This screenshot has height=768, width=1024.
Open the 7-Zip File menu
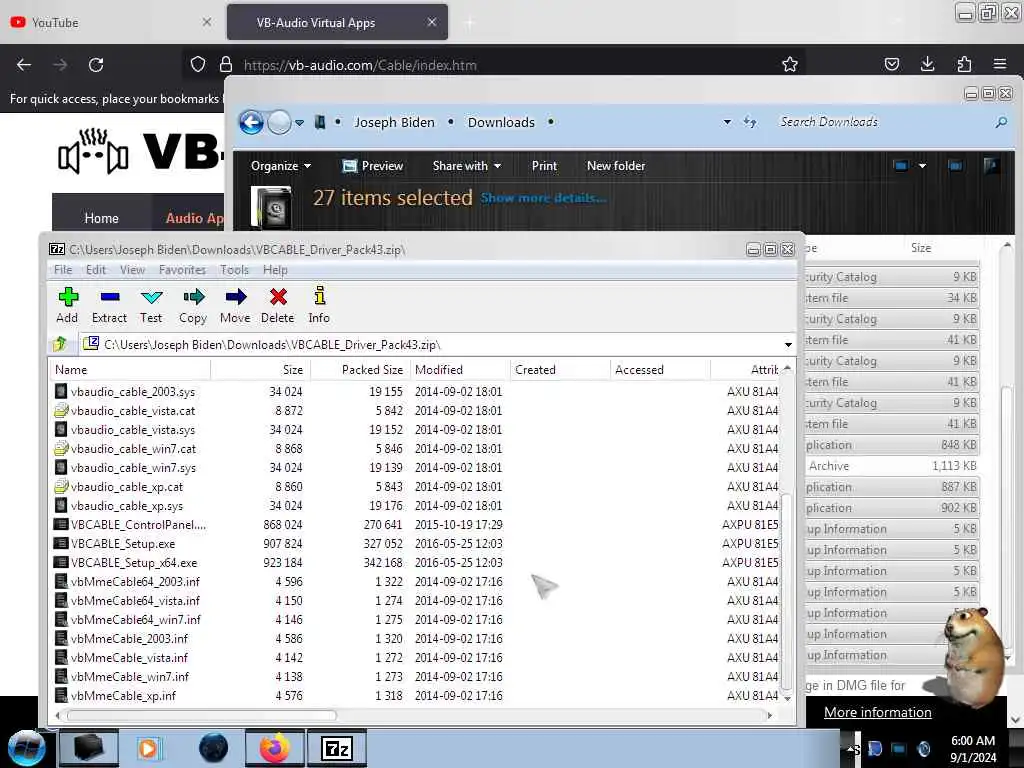(63, 270)
